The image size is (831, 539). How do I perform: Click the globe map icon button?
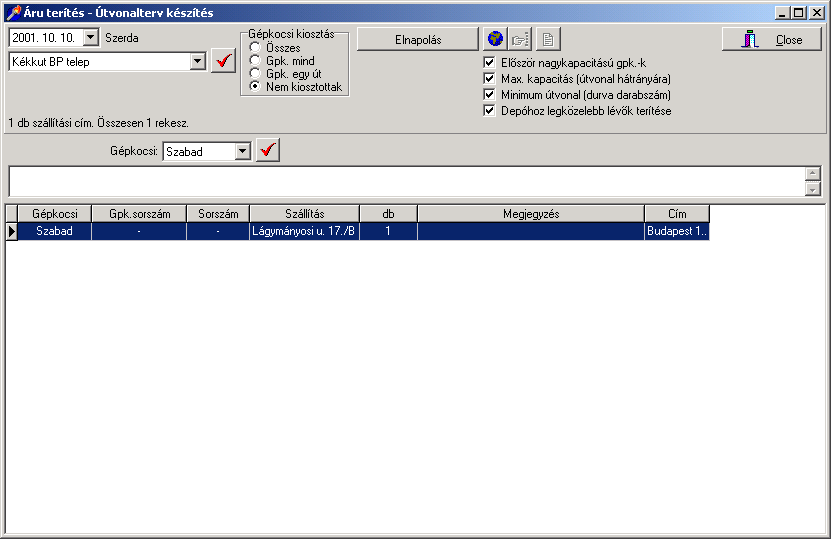[495, 39]
